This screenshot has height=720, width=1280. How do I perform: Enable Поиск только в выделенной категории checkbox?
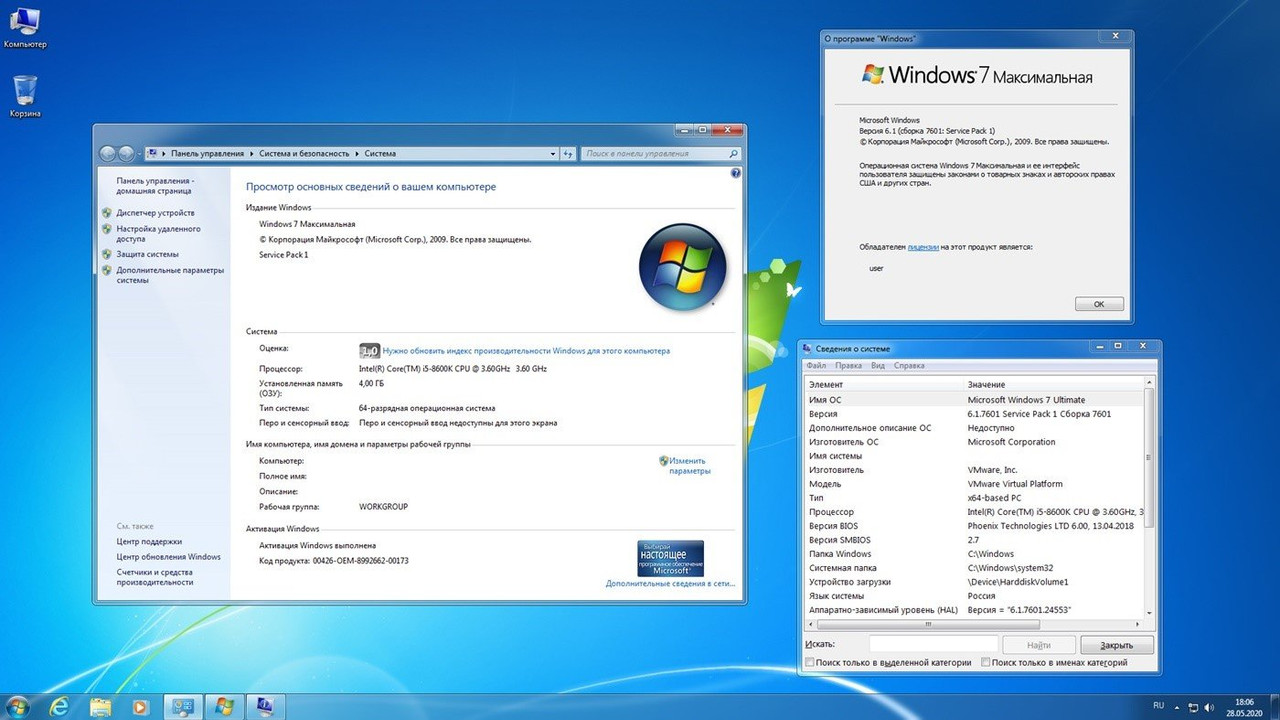coord(810,663)
